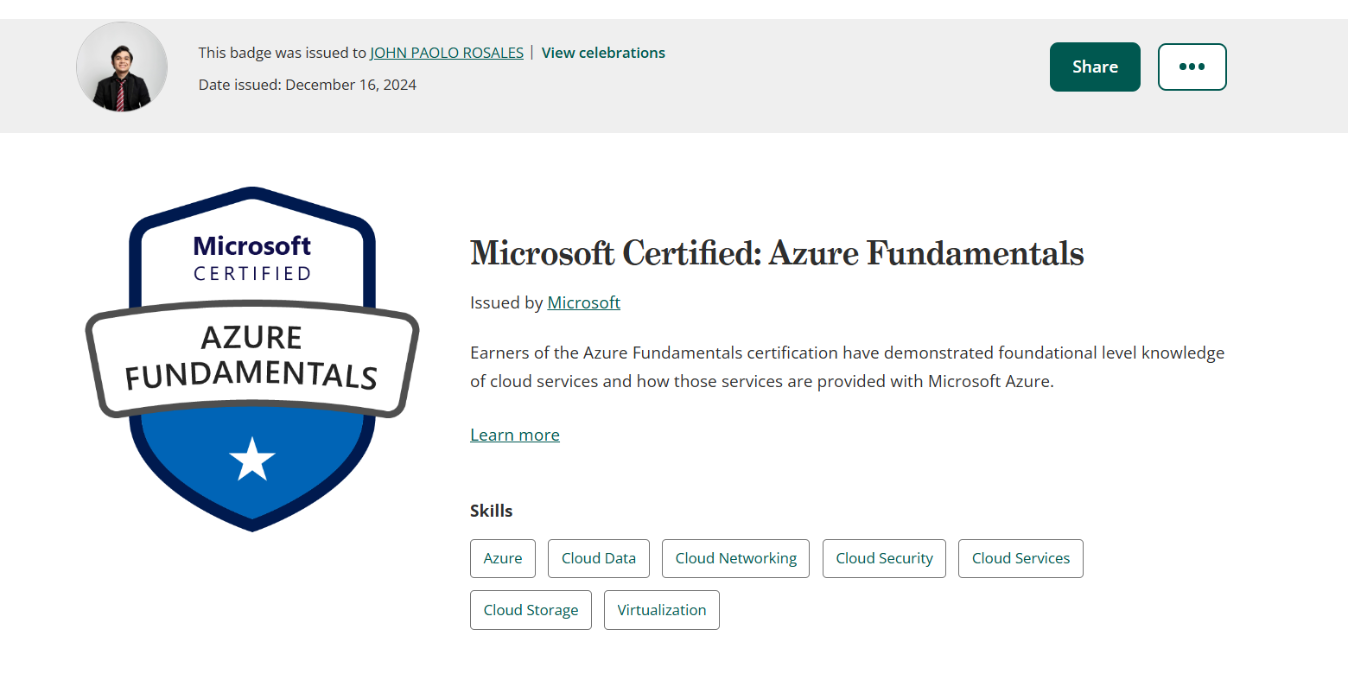View celebrations for this badge
Image resolution: width=1348 pixels, height=680 pixels.
coord(602,52)
